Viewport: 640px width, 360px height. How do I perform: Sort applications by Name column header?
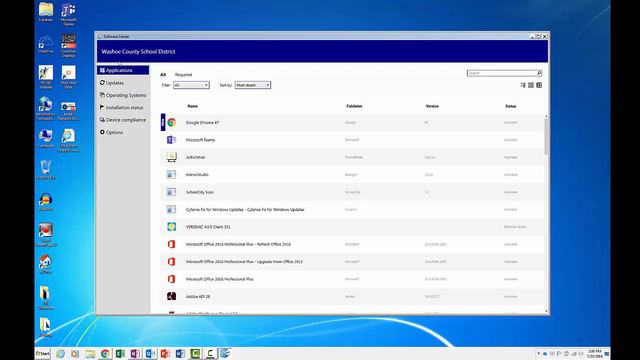click(x=192, y=106)
